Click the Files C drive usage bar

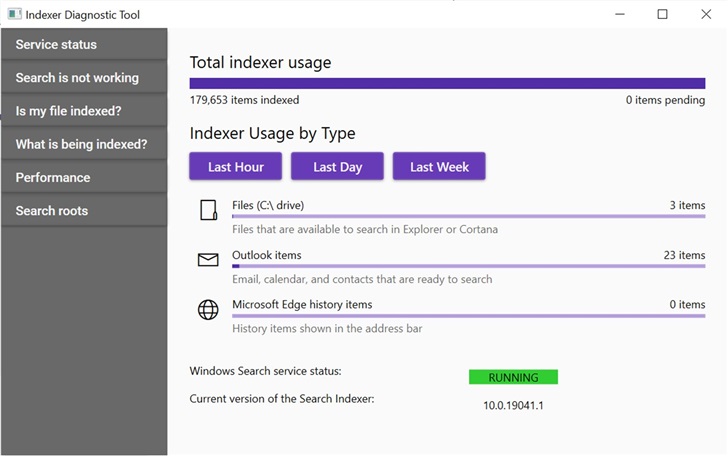(x=468, y=216)
